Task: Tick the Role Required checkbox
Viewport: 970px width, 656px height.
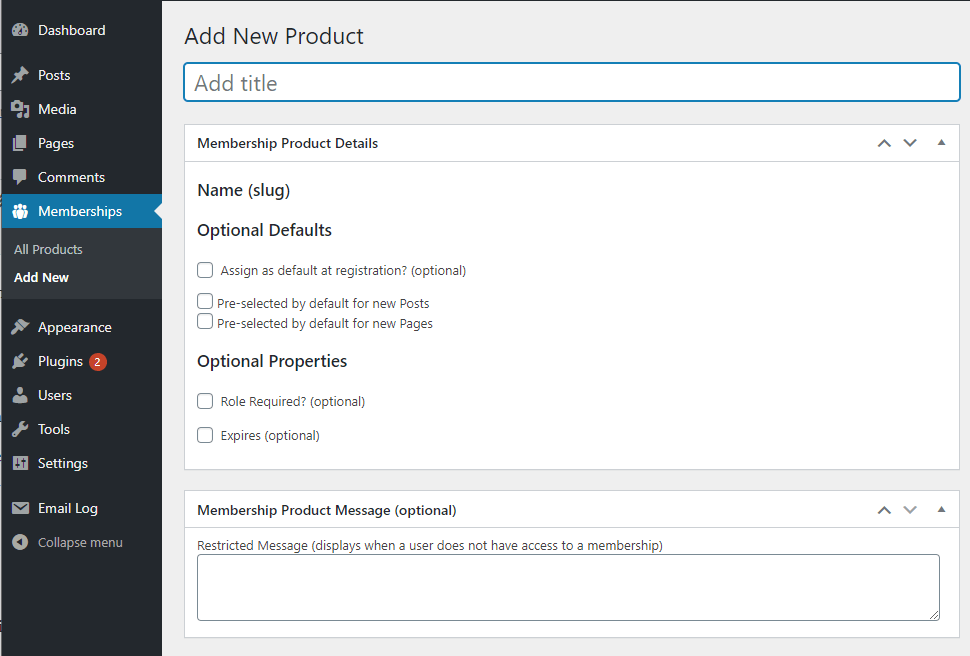Action: 205,401
